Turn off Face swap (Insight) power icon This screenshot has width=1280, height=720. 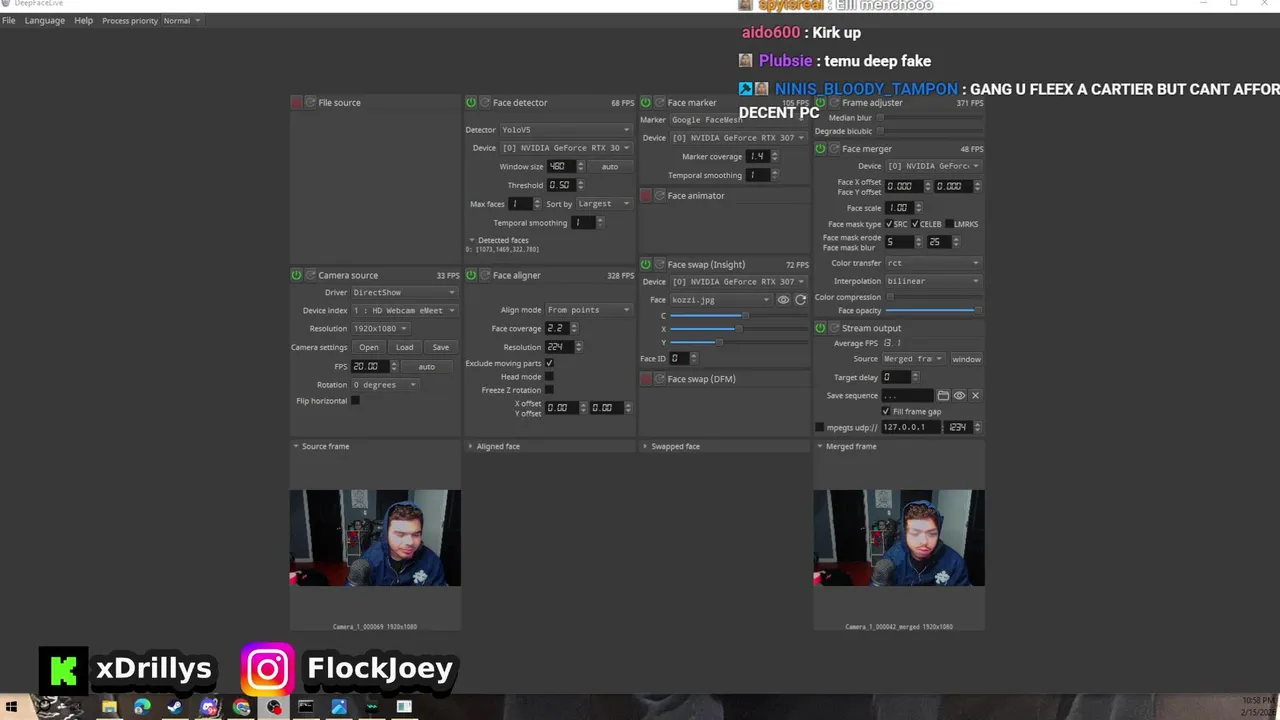click(x=646, y=265)
